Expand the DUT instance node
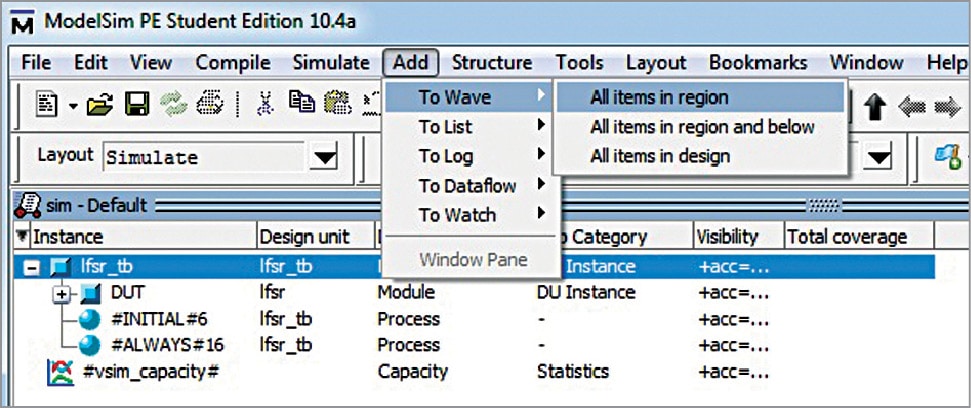 pos(61,293)
